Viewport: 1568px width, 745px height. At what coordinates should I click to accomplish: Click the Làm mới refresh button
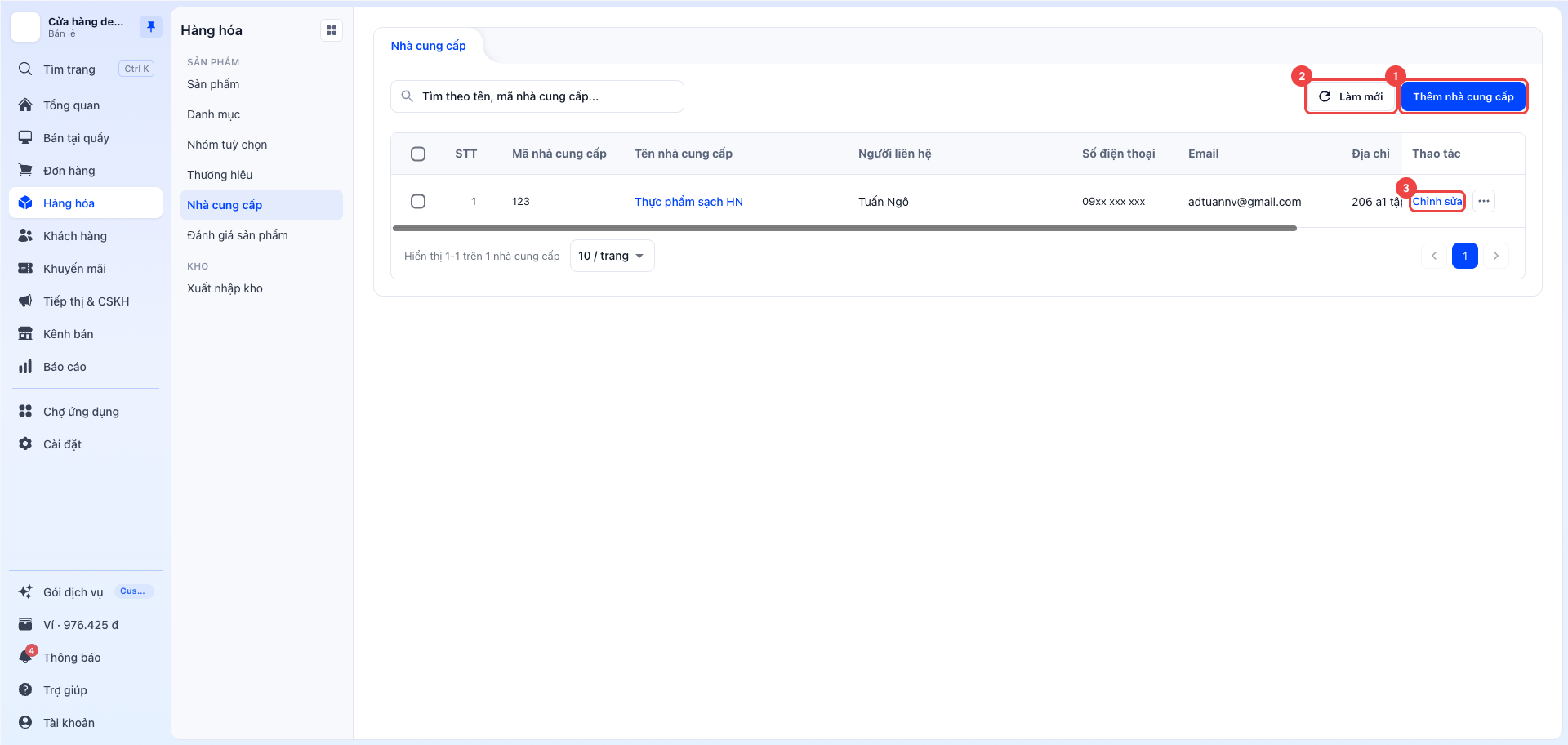pos(1351,96)
